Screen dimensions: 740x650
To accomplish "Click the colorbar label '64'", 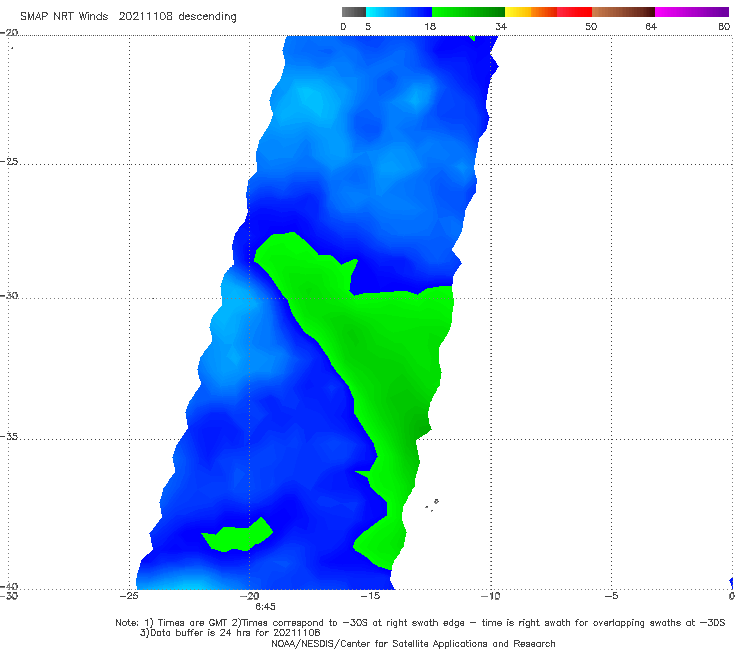I will click(651, 26).
